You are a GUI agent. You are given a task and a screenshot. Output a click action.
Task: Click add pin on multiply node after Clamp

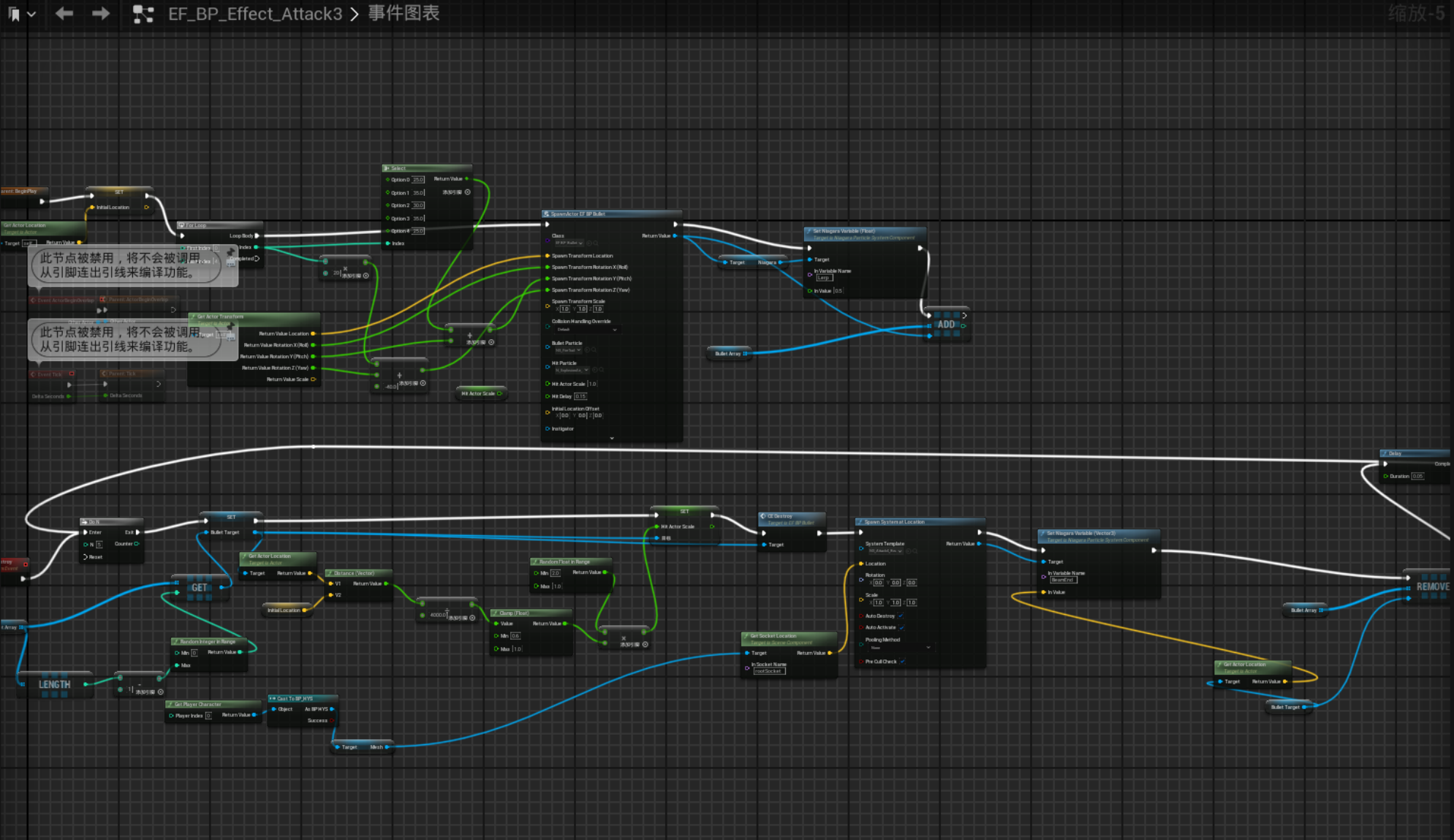pyautogui.click(x=635, y=644)
